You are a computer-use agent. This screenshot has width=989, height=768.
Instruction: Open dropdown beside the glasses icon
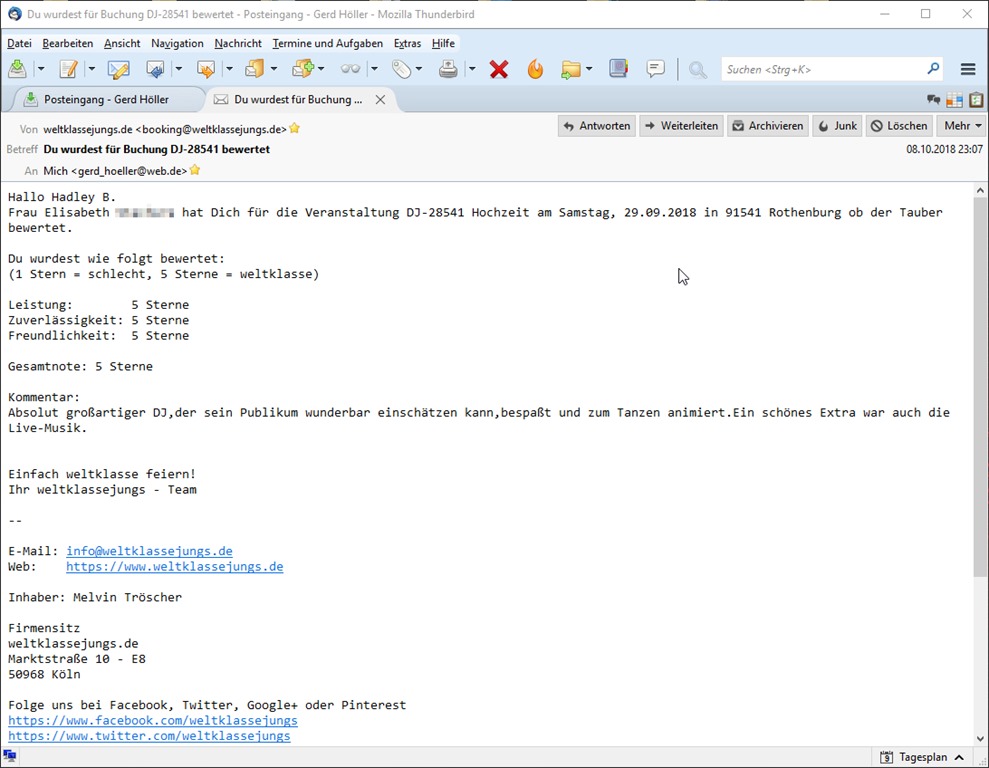click(x=374, y=69)
